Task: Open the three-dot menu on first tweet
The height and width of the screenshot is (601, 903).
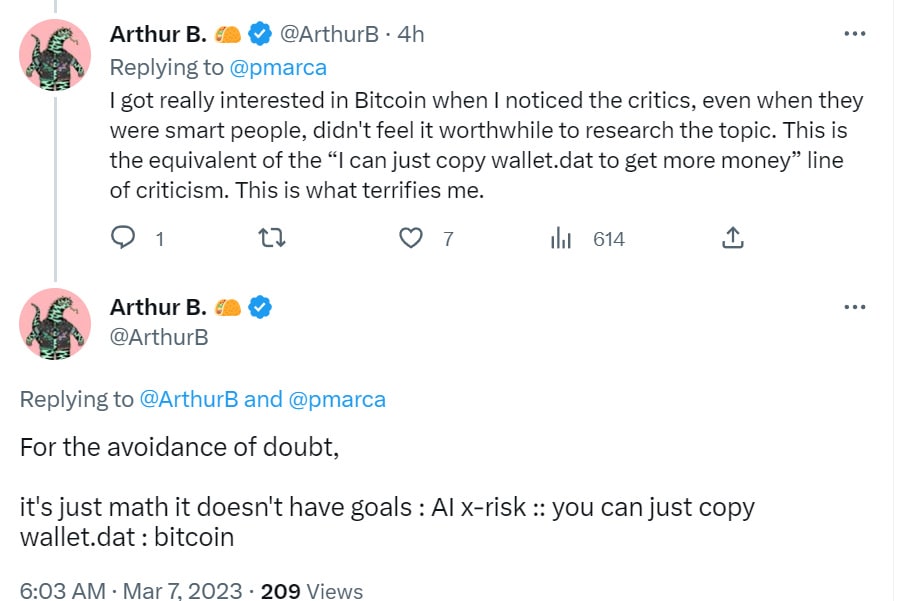Action: point(855,34)
